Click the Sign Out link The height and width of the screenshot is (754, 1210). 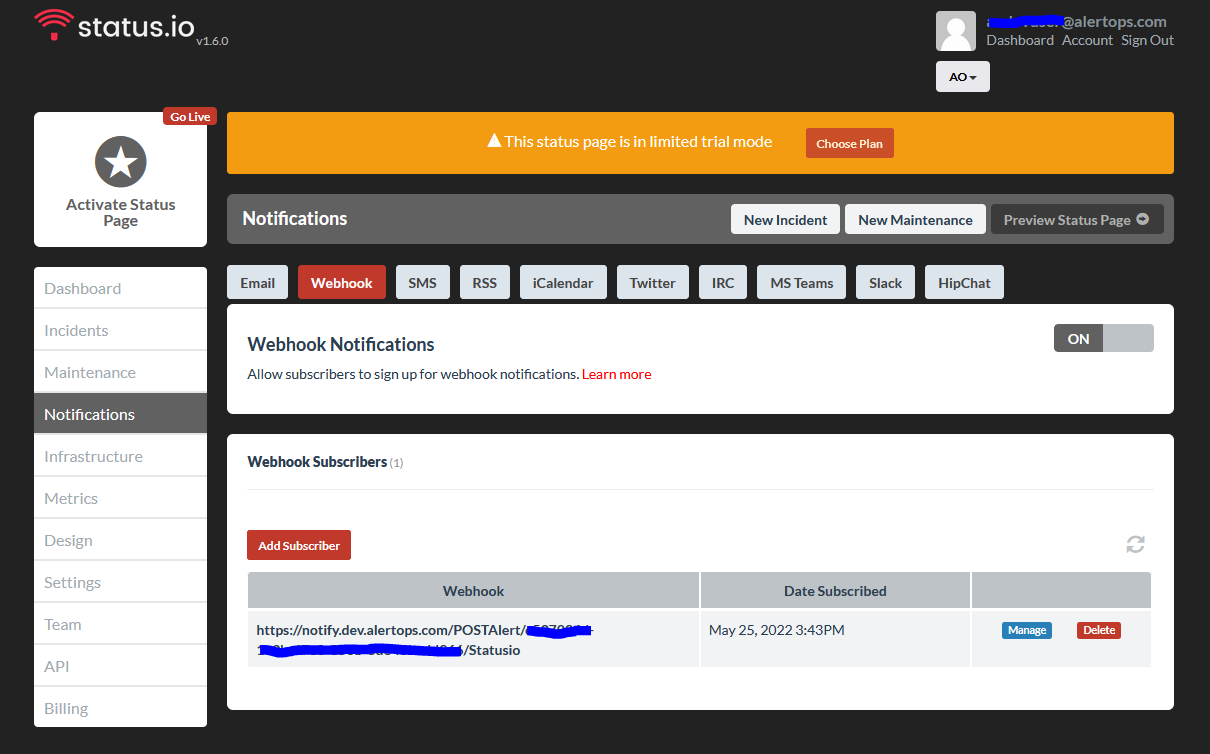click(x=1147, y=40)
